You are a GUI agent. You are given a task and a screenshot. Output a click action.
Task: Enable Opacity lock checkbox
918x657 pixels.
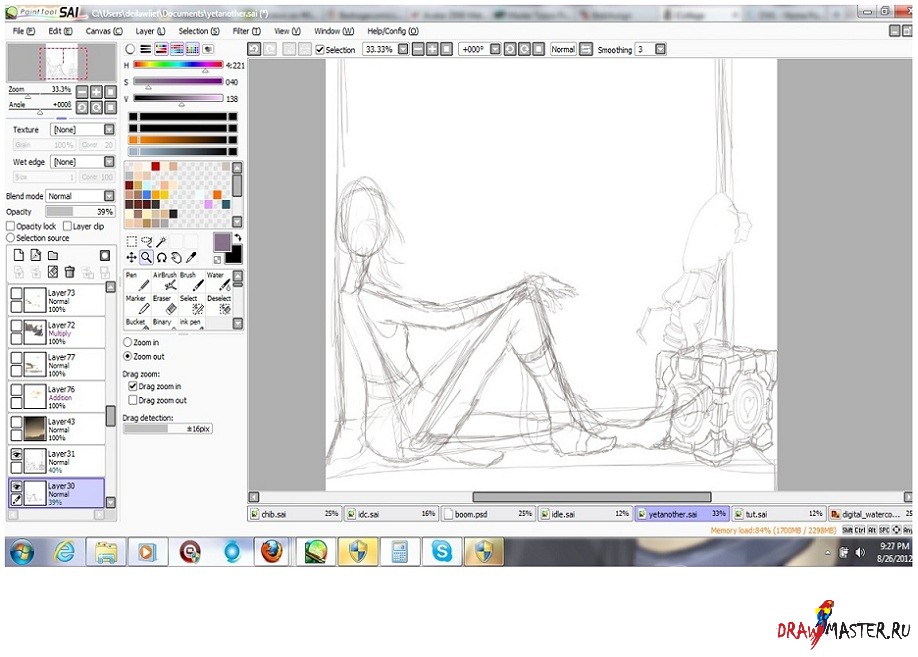pos(11,226)
